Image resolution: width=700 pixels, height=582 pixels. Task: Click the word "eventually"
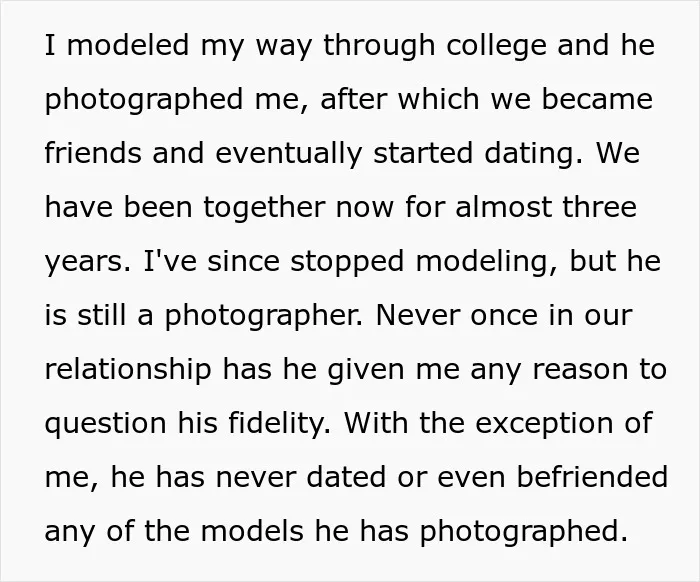tap(288, 154)
